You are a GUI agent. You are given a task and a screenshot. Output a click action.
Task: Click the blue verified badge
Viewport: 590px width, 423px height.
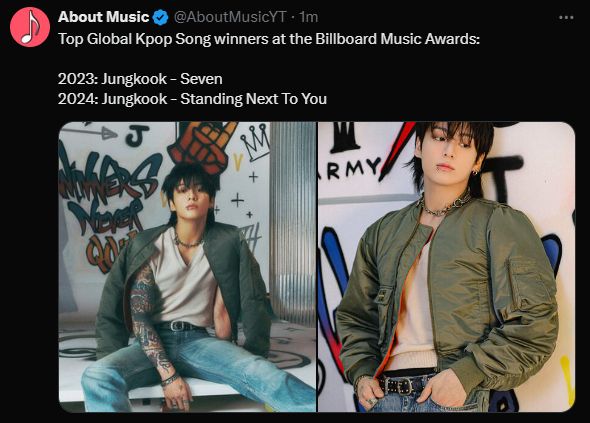[x=161, y=17]
